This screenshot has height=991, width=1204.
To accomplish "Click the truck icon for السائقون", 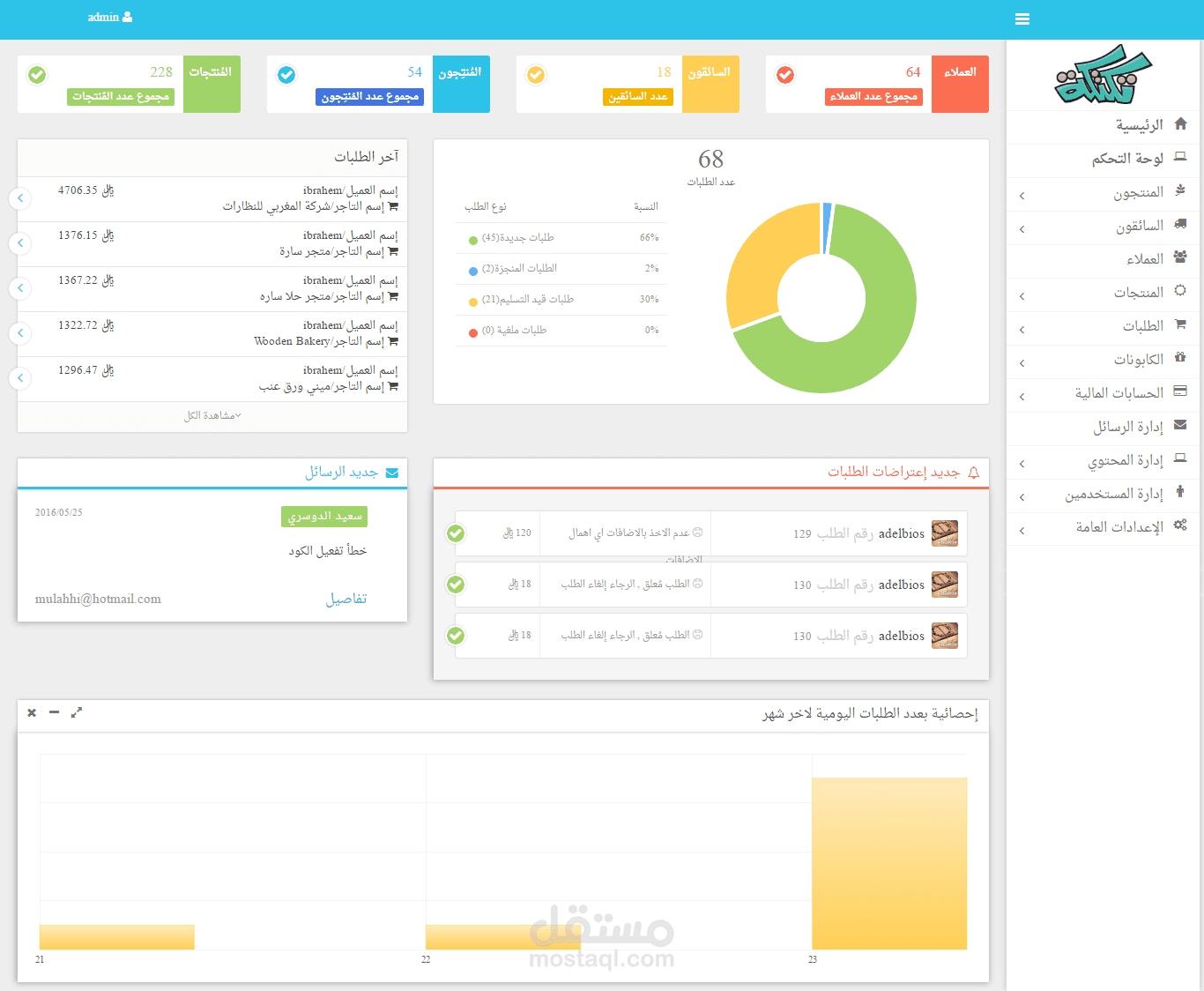I will pyautogui.click(x=1181, y=225).
